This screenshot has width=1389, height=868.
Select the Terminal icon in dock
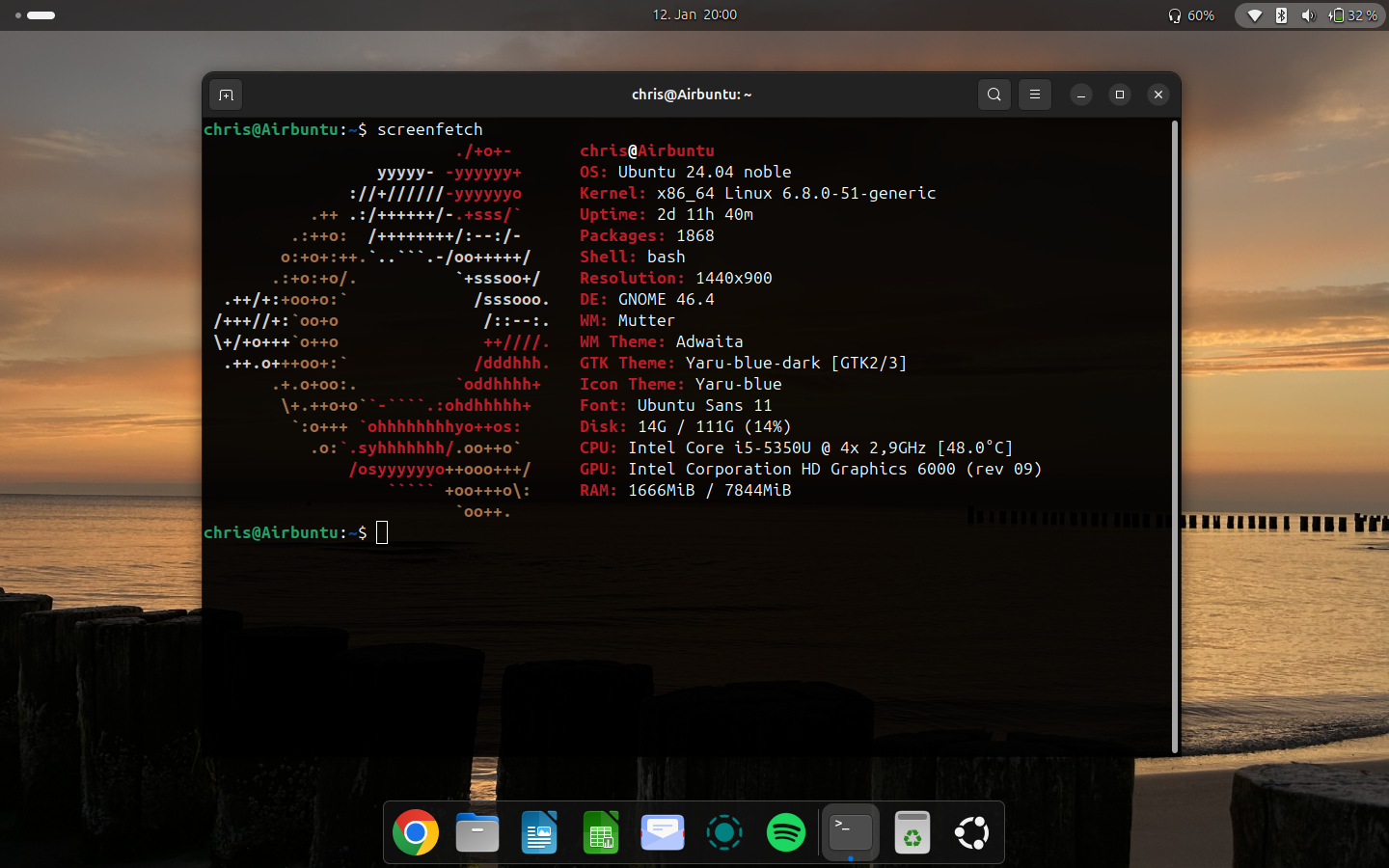[851, 832]
